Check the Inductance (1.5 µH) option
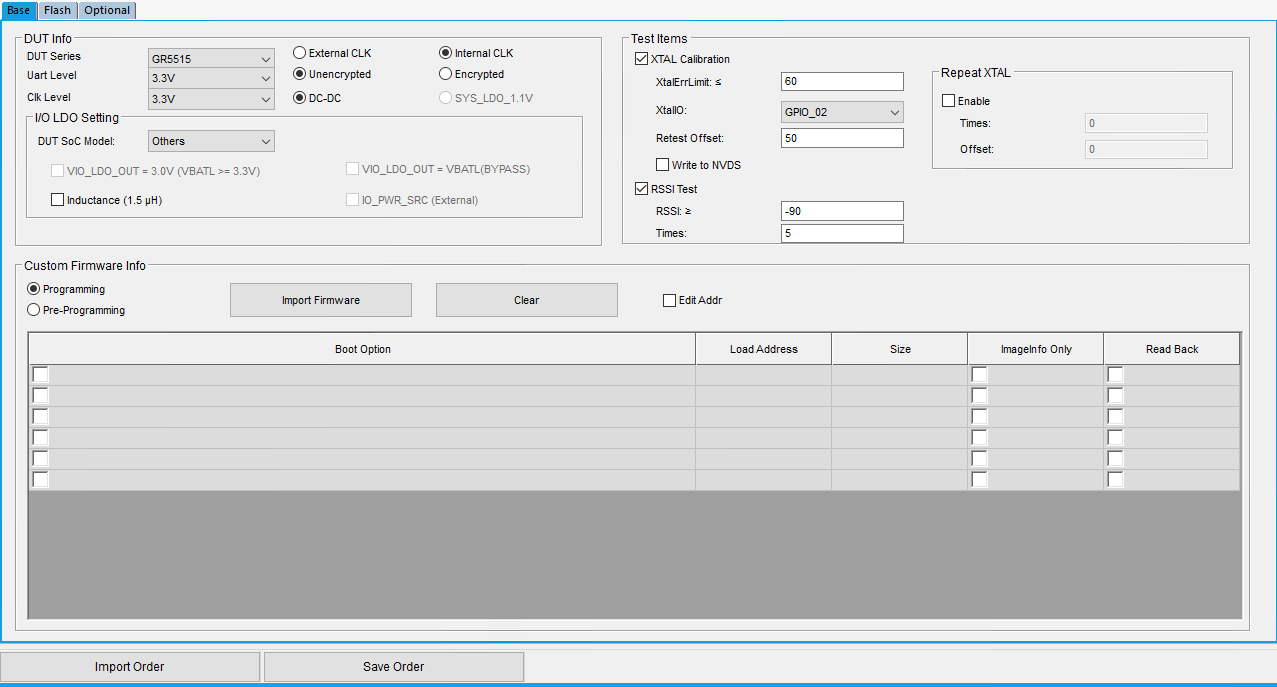Viewport: 1277px width, 687px height. pos(58,200)
